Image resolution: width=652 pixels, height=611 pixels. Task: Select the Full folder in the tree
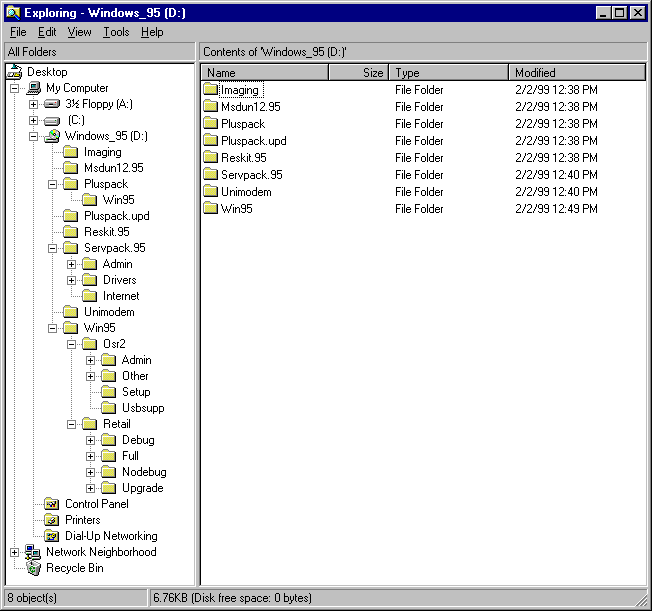click(x=130, y=456)
